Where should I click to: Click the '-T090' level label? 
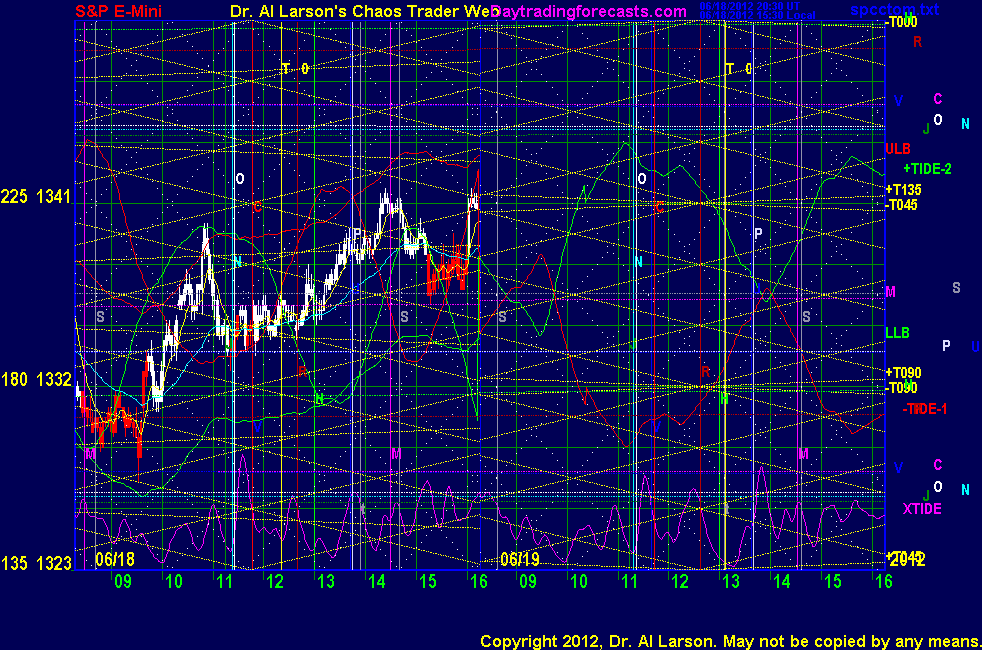point(901,388)
